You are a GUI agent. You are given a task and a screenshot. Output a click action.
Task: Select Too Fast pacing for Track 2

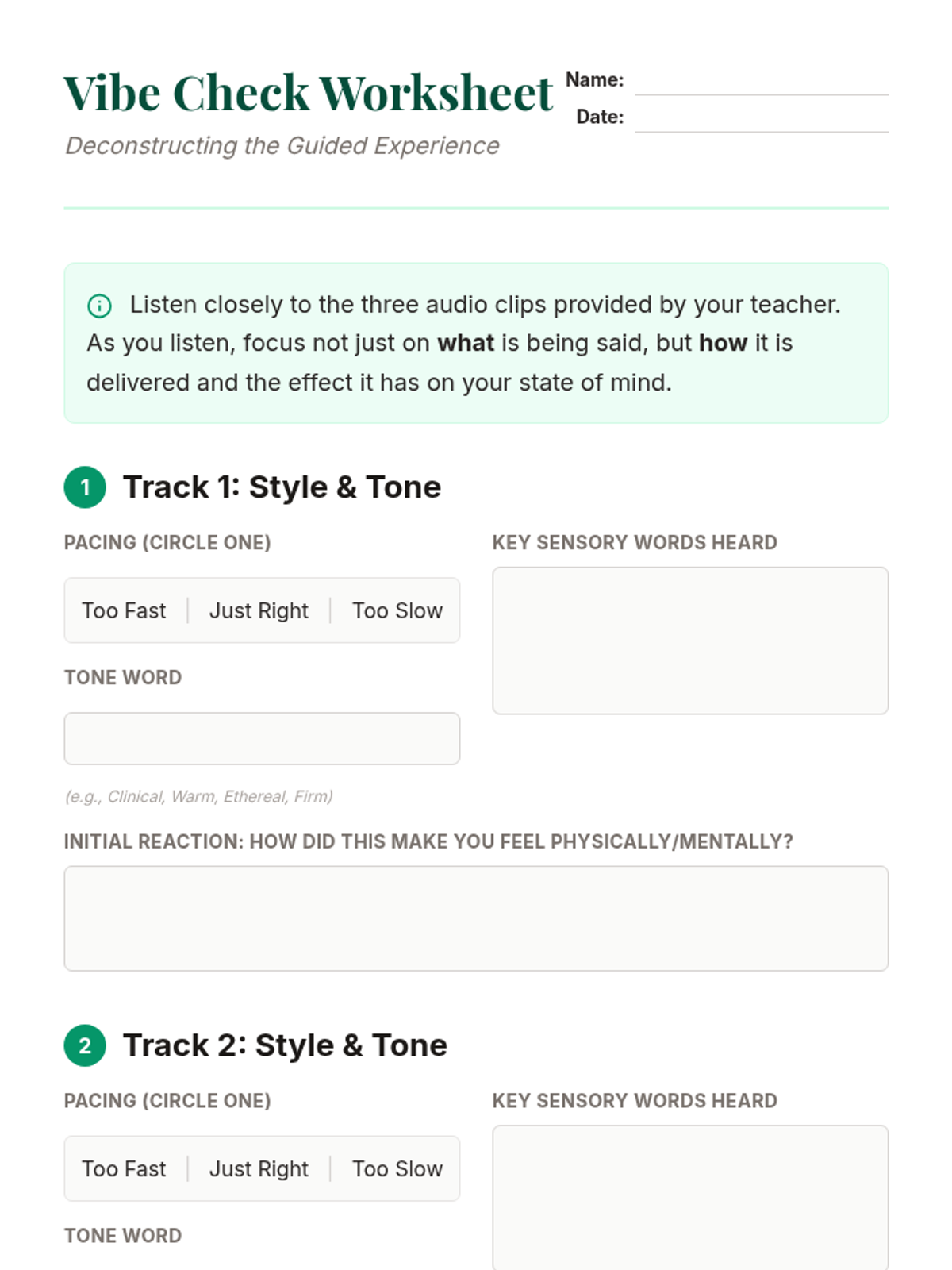124,1168
